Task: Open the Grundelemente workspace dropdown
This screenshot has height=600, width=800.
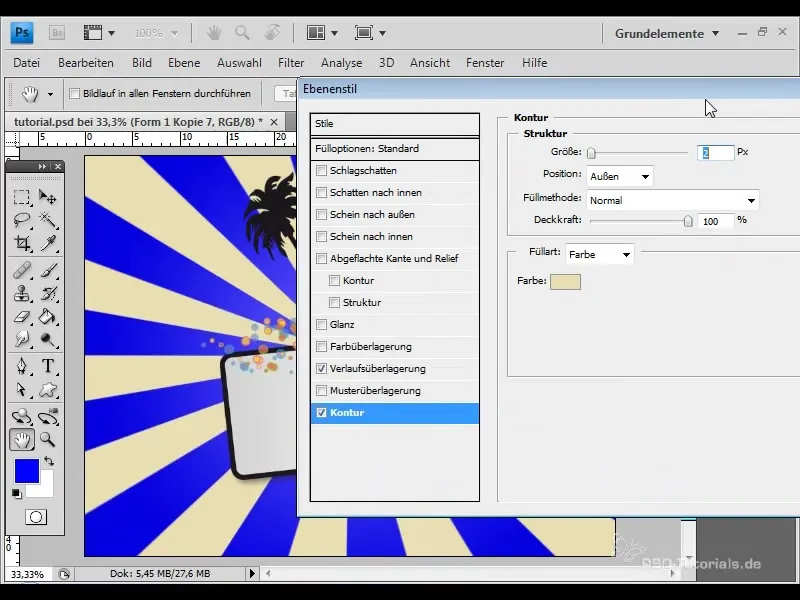Action: click(x=667, y=34)
